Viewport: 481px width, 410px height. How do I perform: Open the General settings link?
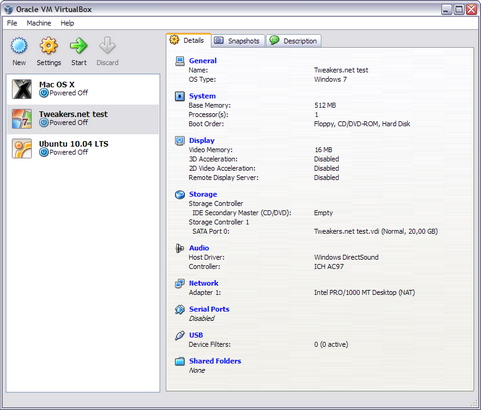[203, 61]
